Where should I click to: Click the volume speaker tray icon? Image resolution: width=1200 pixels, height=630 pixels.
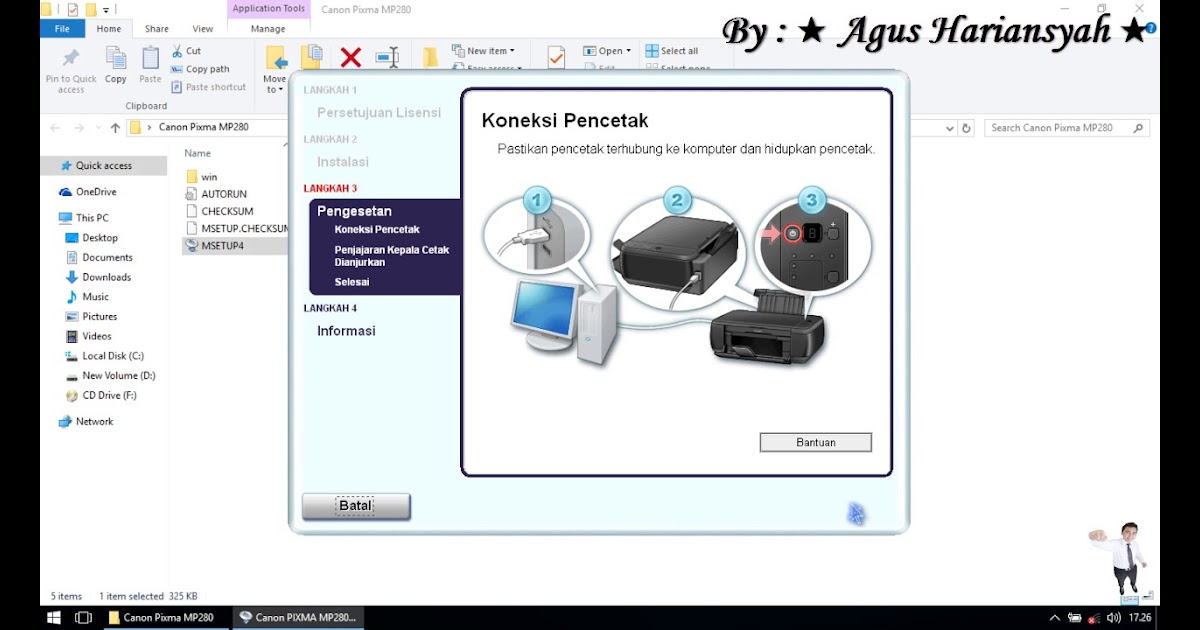tap(1114, 618)
